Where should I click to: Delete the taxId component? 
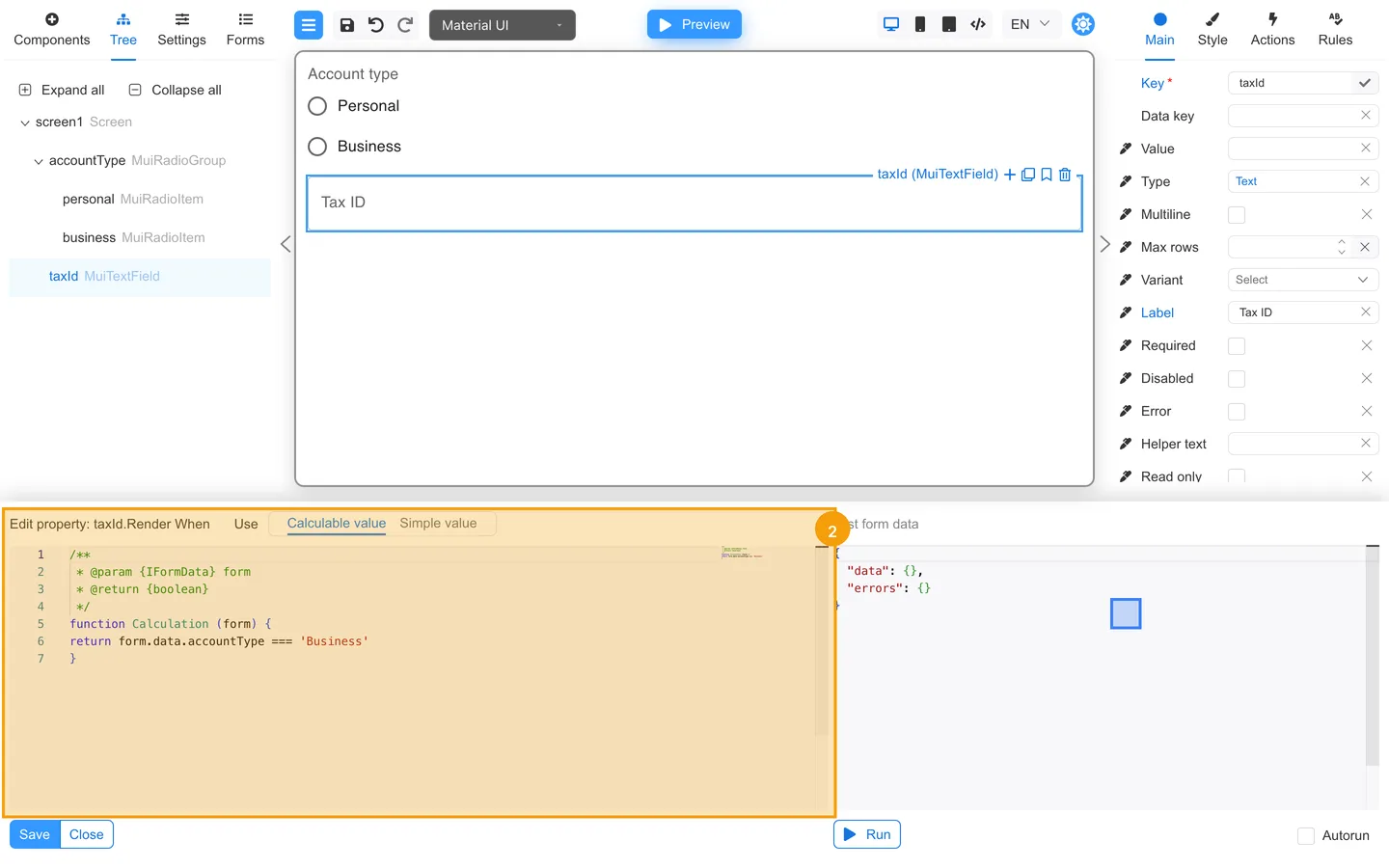[x=1065, y=175]
